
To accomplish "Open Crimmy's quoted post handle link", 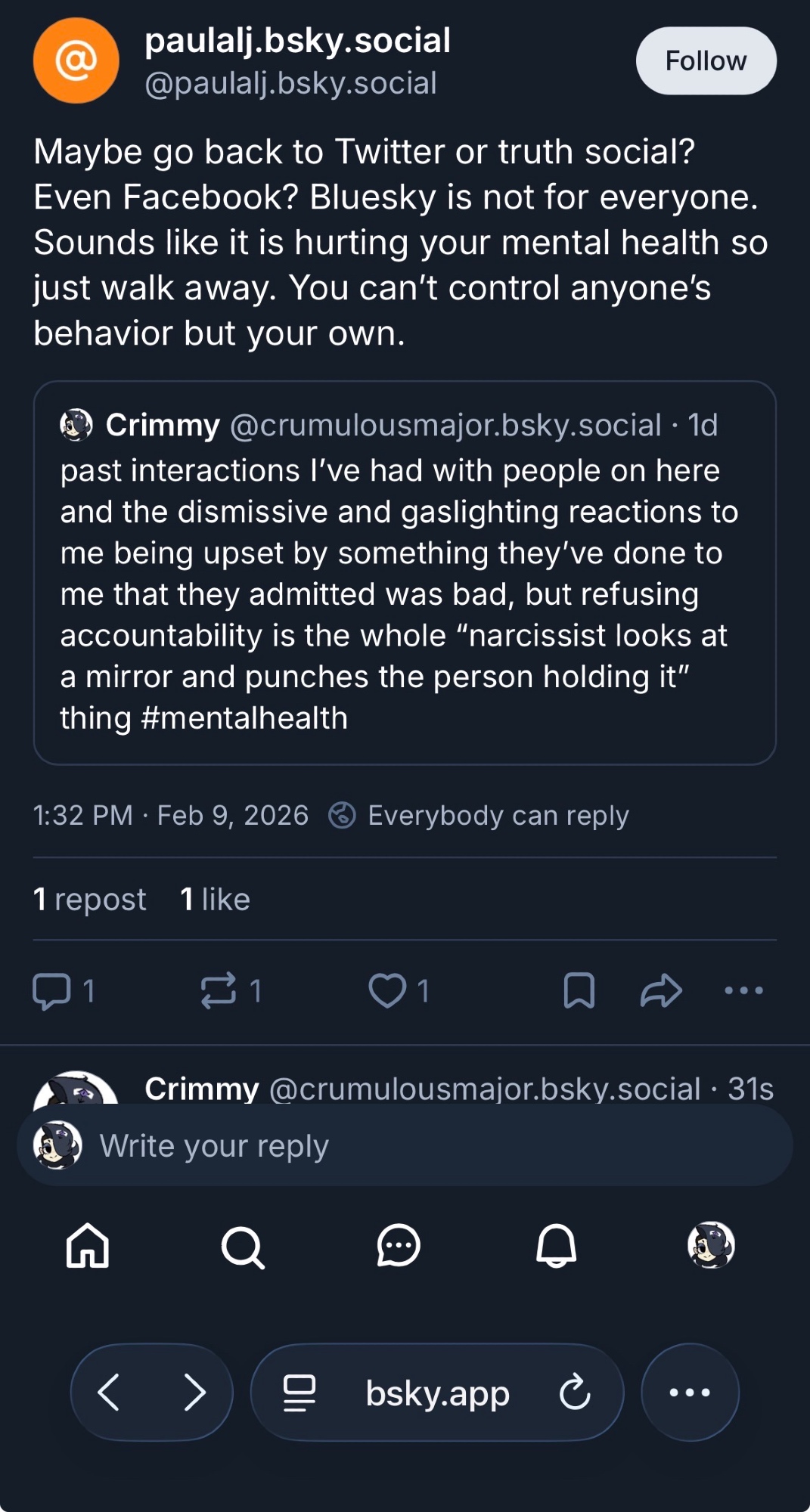I will pos(445,426).
